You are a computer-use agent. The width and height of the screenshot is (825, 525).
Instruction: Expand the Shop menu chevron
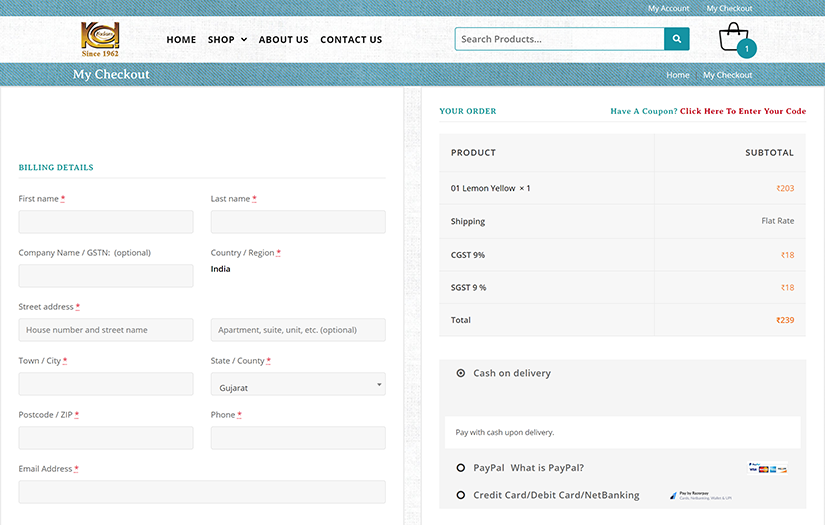coord(244,39)
